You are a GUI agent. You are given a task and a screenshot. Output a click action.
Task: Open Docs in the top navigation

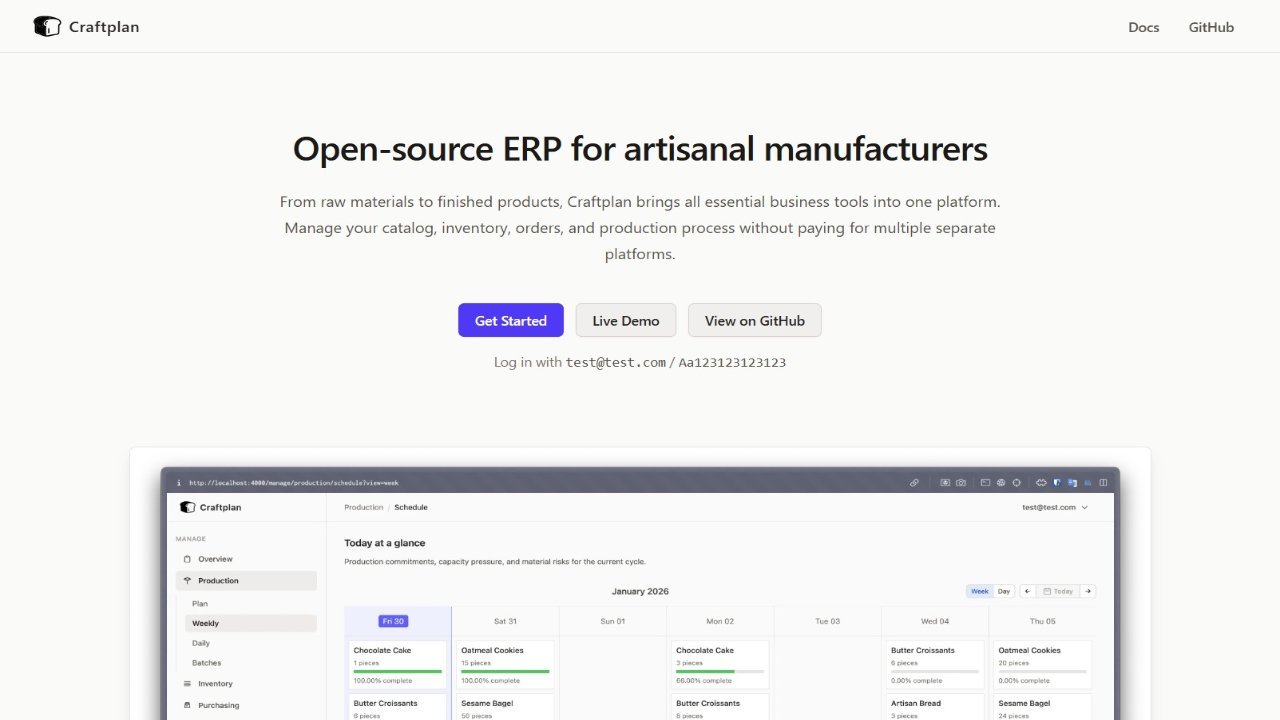pos(1144,27)
